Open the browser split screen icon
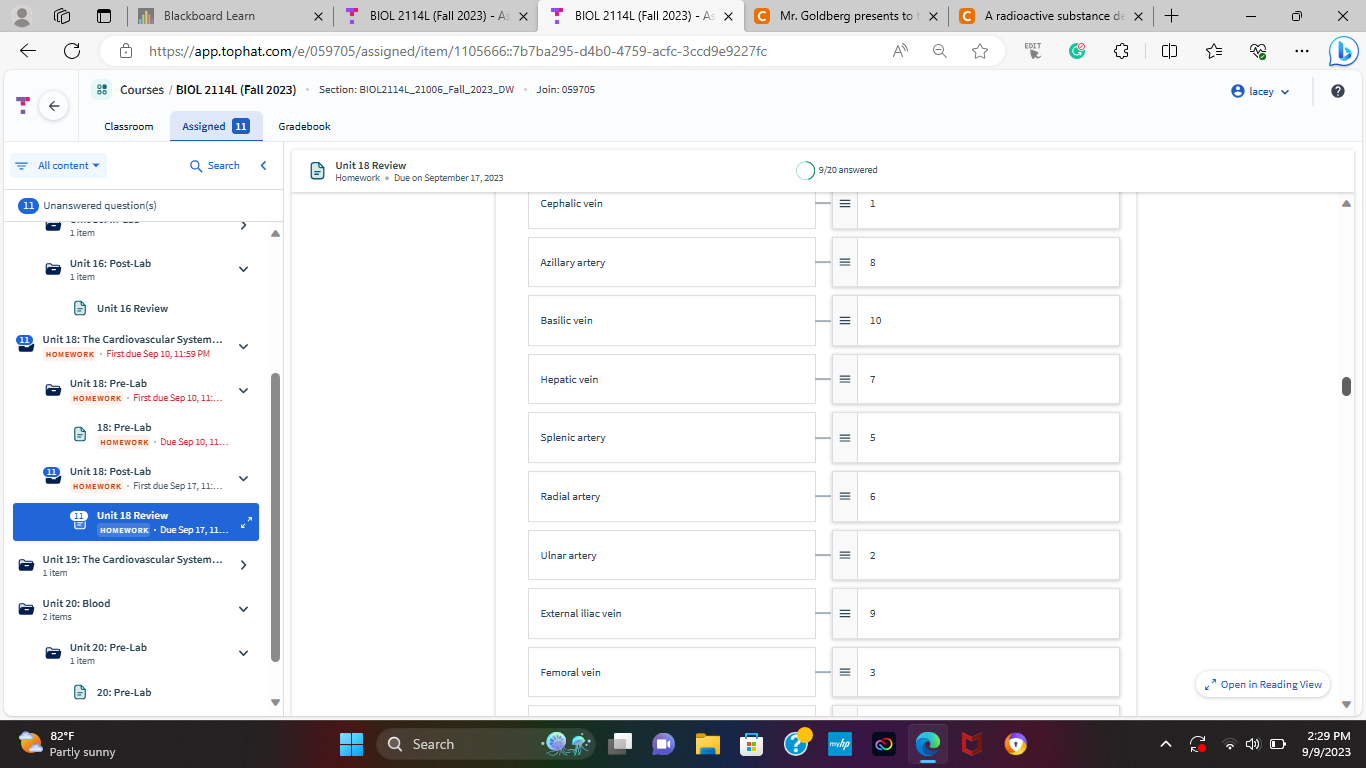The width and height of the screenshot is (1366, 768). (x=1169, y=51)
